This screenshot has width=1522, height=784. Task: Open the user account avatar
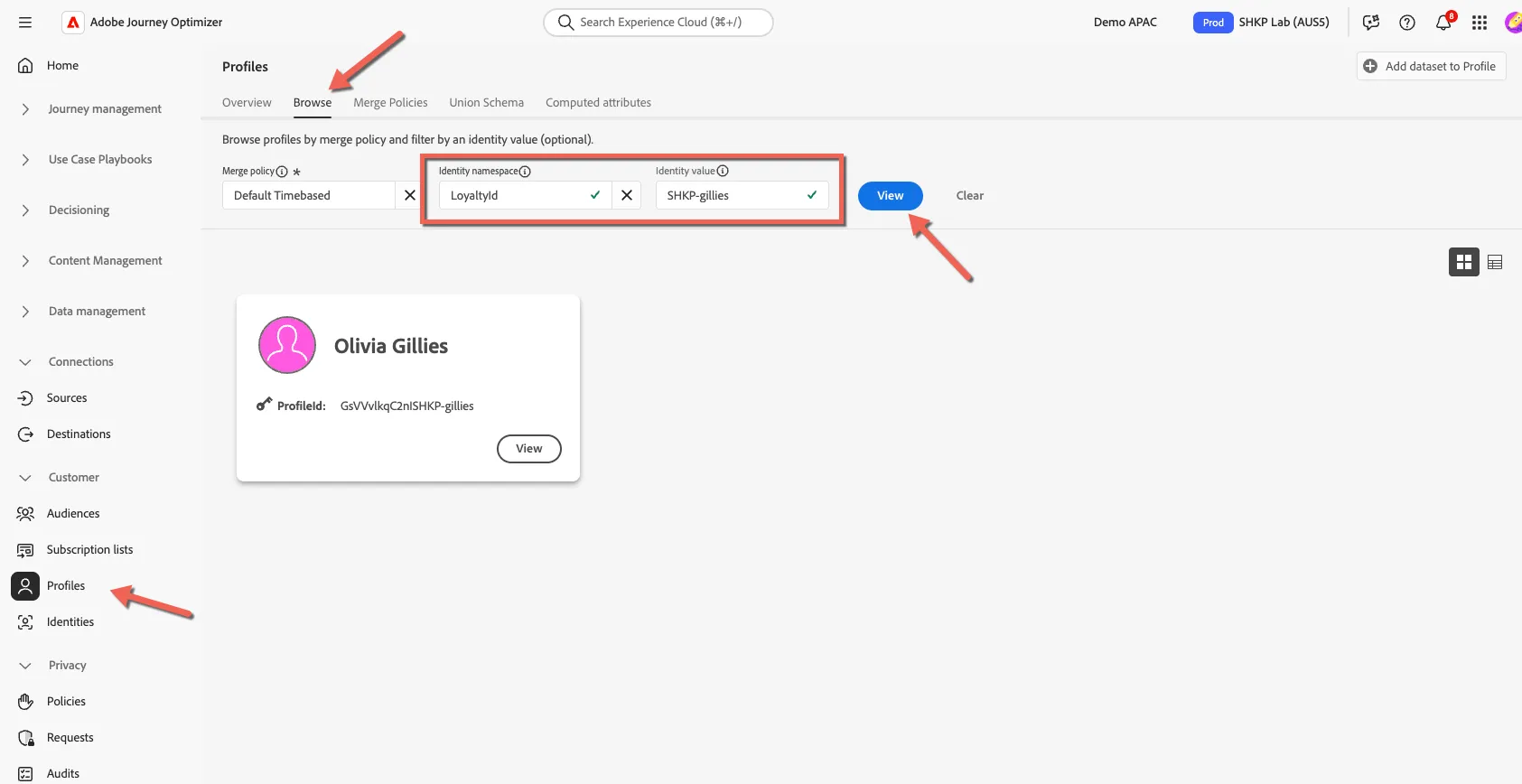coord(1513,23)
